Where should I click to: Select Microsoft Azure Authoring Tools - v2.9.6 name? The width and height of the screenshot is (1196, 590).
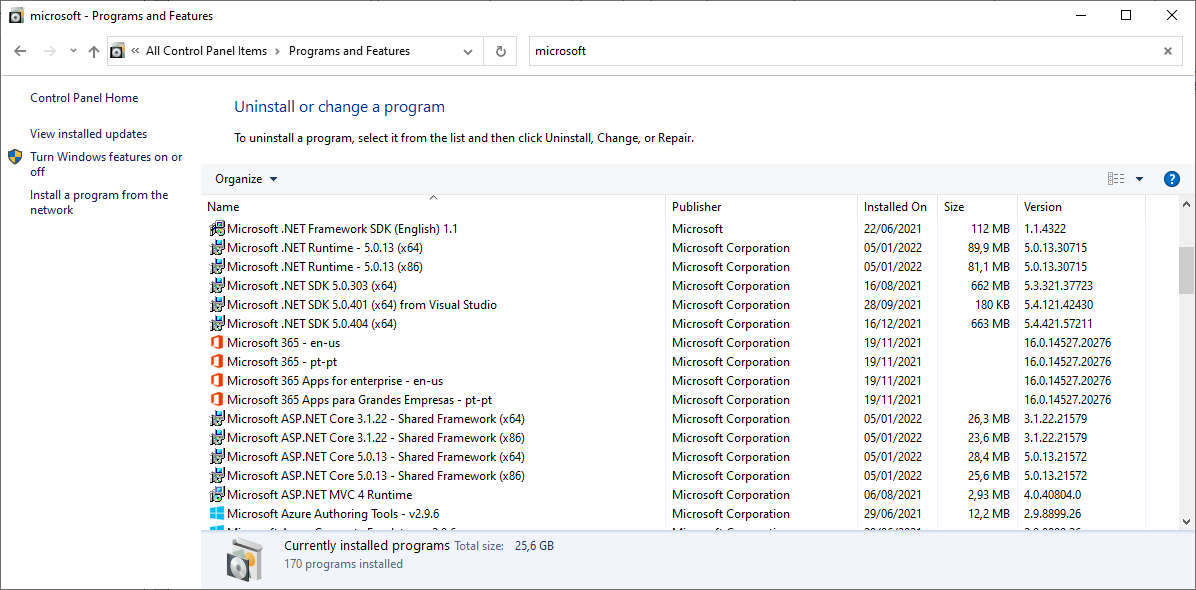coord(333,514)
